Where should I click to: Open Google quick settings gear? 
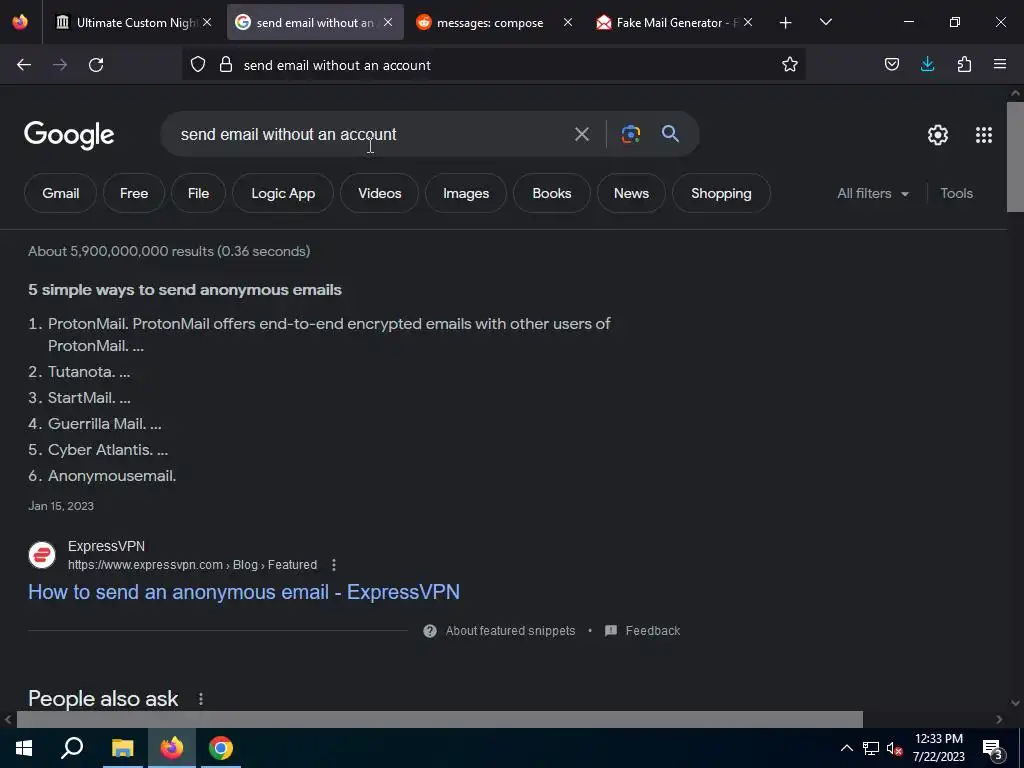[938, 135]
